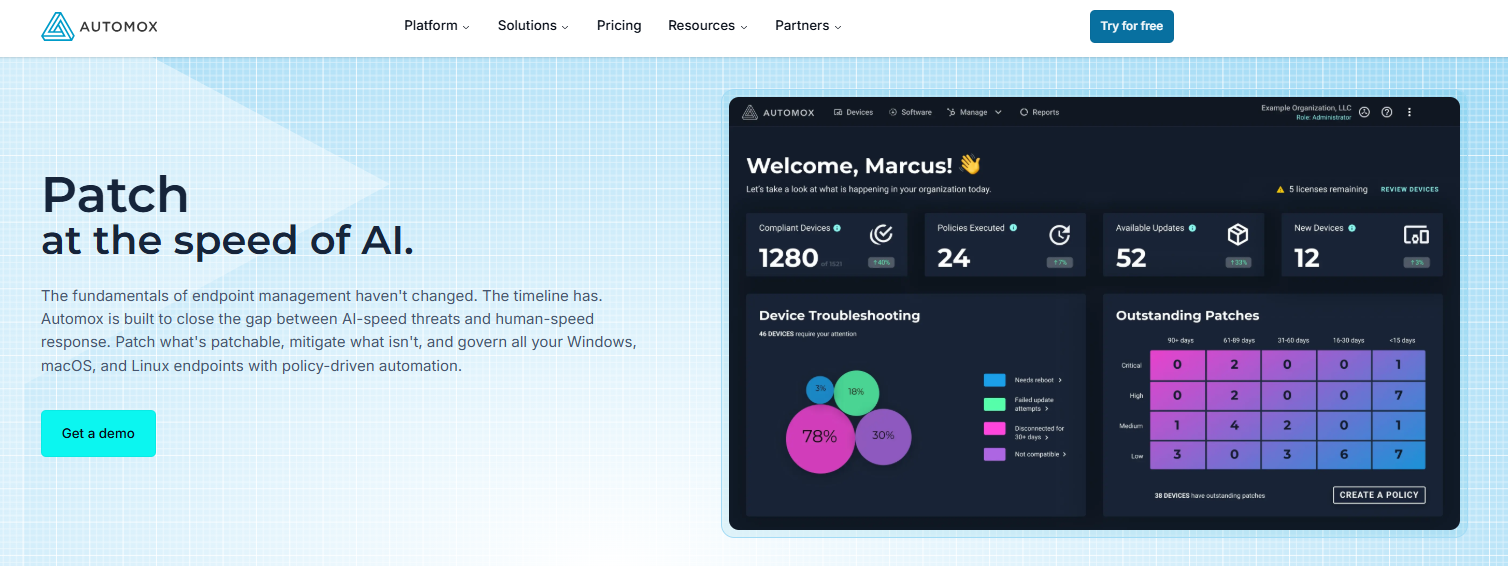Click the '38 DEVICES have outstanding patches' text
The height and width of the screenshot is (566, 1508).
[1210, 496]
